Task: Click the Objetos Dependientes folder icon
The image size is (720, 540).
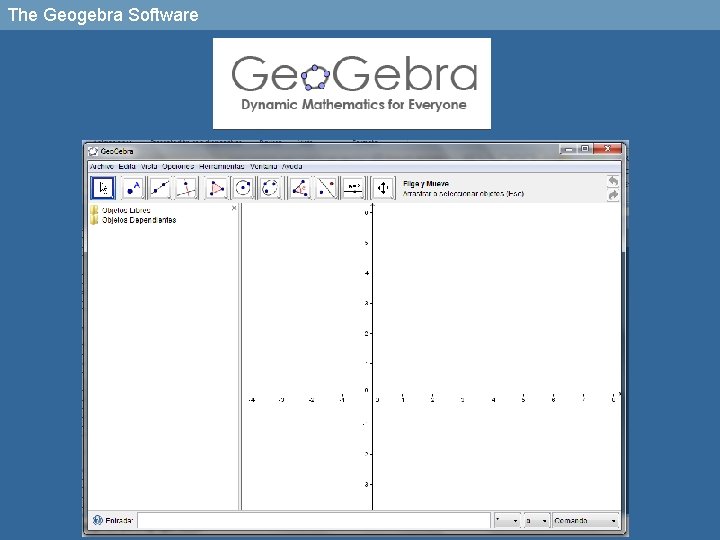Action: pyautogui.click(x=94, y=220)
